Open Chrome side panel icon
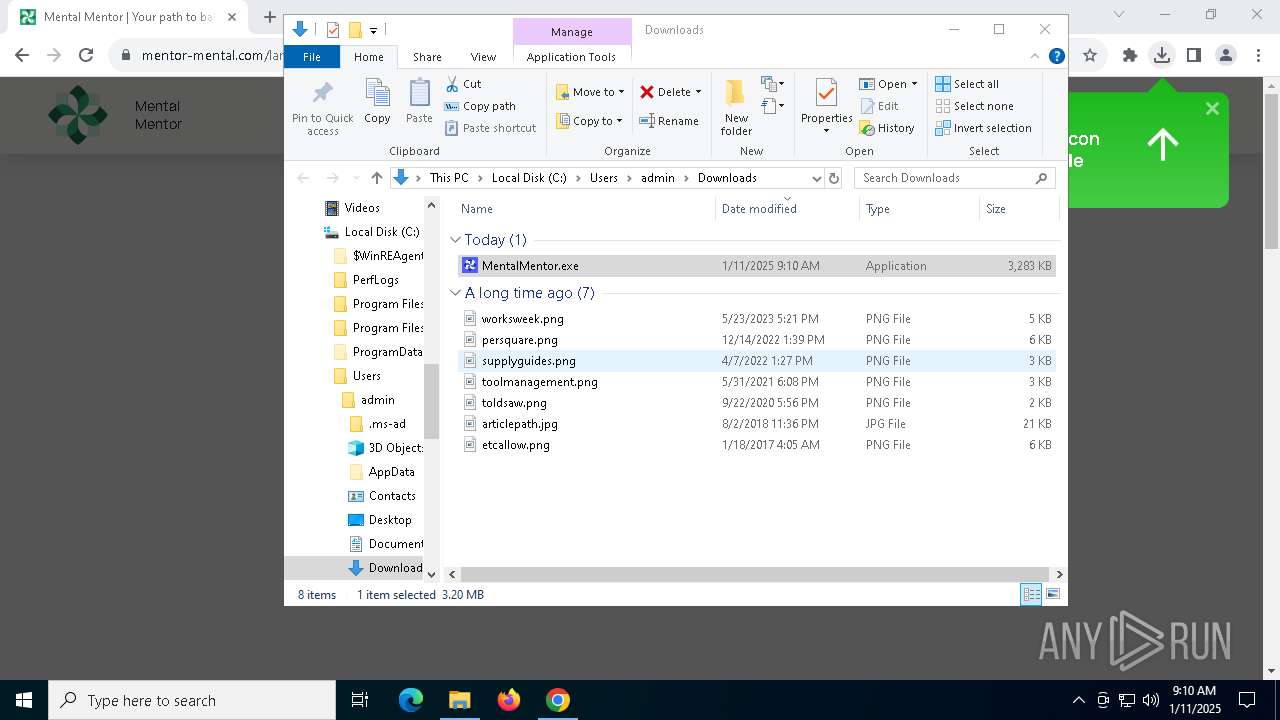The height and width of the screenshot is (720, 1280). (1193, 55)
